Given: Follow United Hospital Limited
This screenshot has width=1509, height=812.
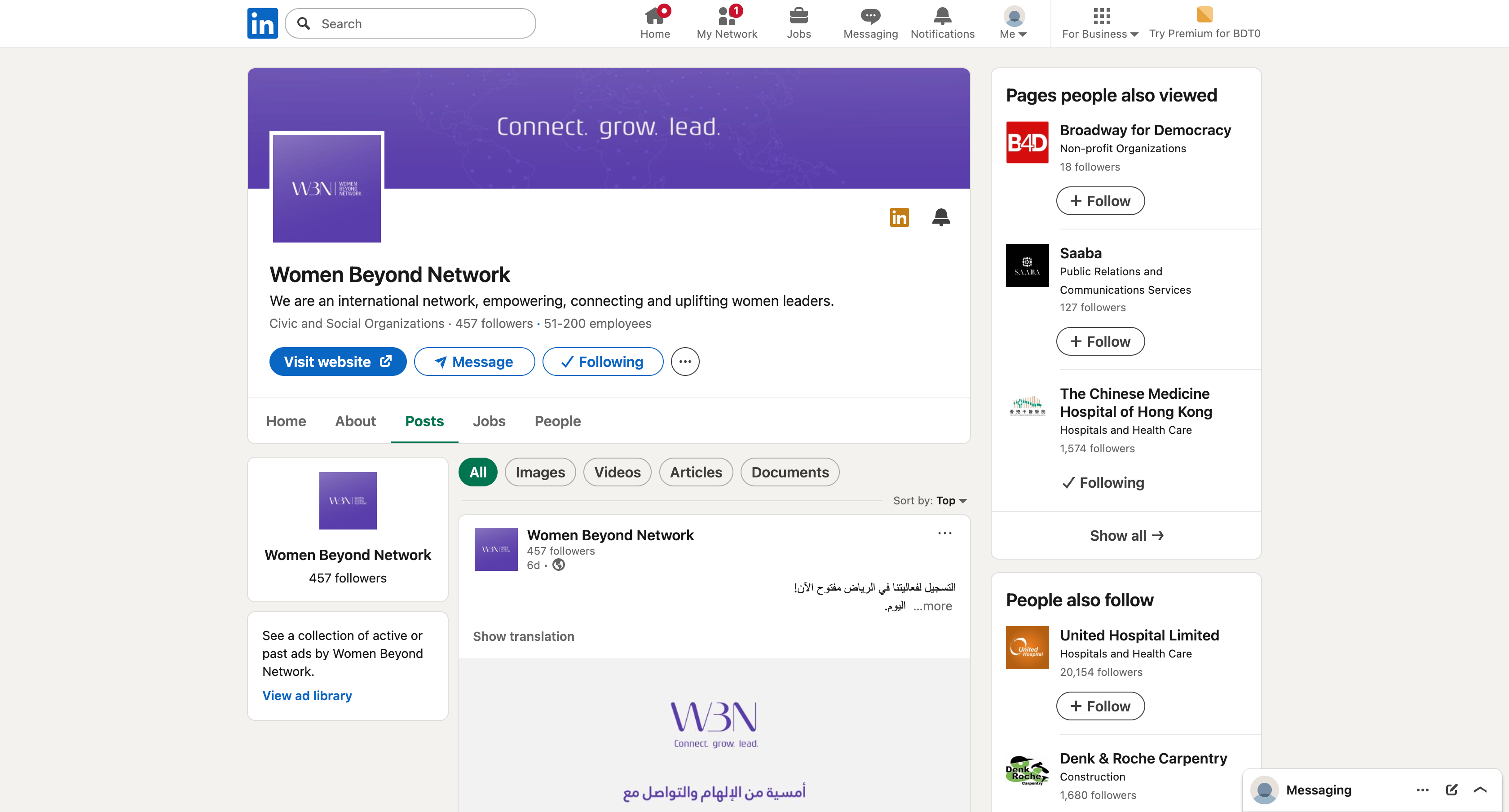Looking at the screenshot, I should 1100,706.
